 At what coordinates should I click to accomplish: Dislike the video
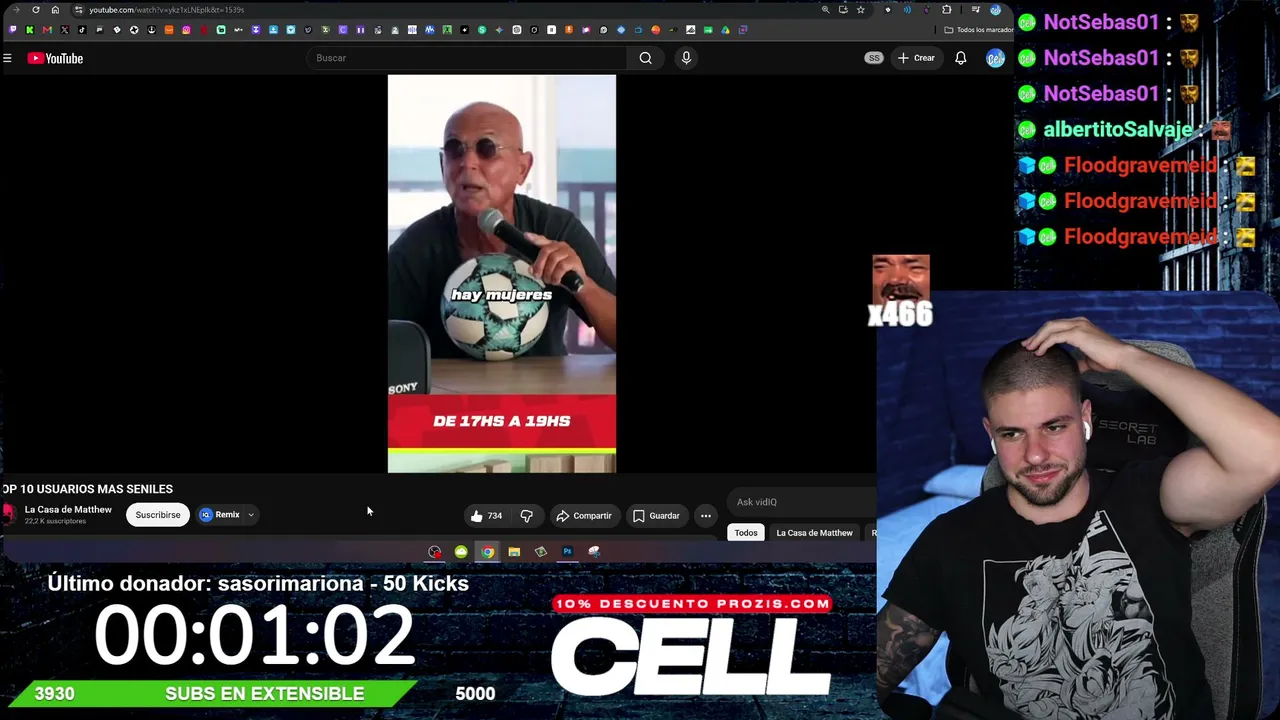point(526,516)
